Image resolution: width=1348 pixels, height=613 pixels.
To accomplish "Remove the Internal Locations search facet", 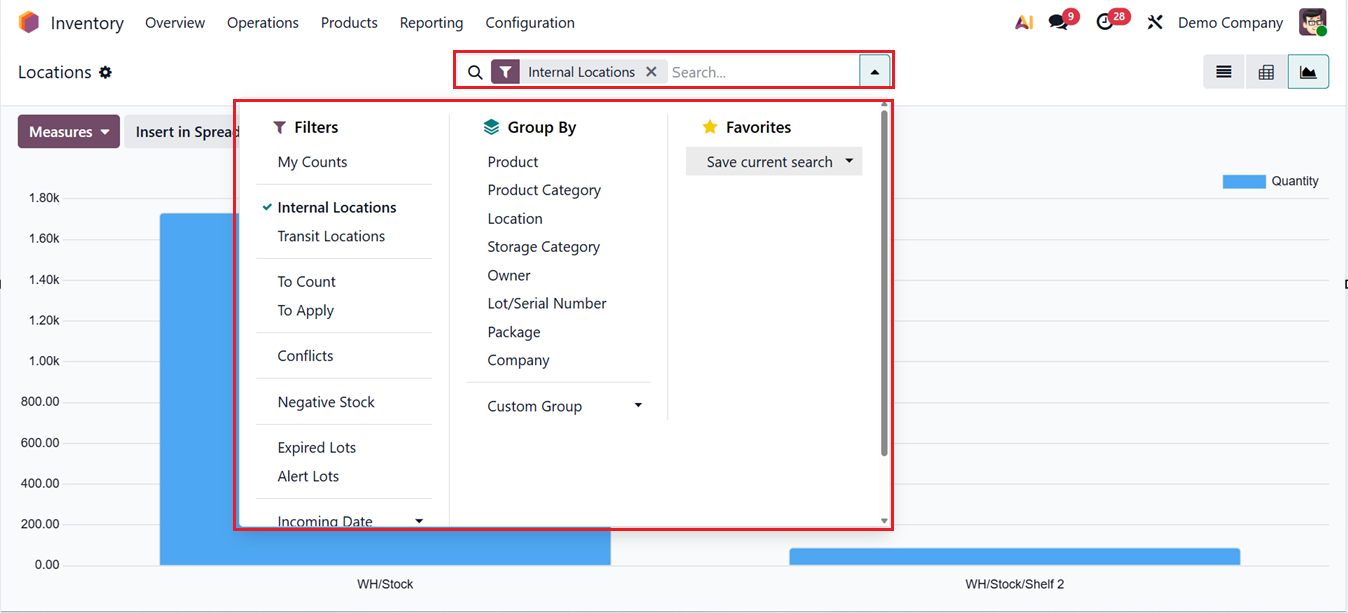I will pyautogui.click(x=651, y=71).
